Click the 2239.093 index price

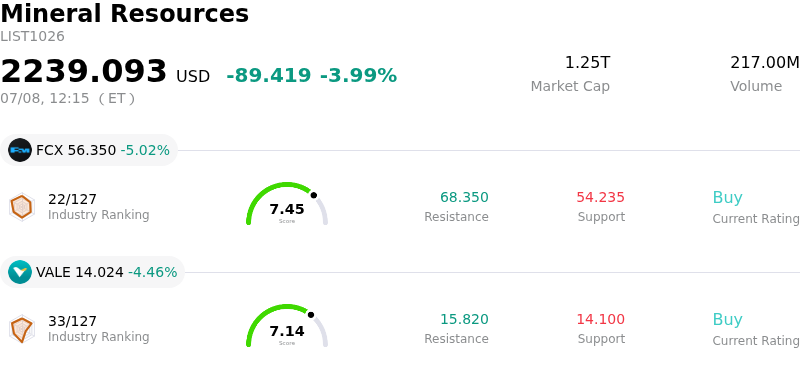(x=84, y=71)
